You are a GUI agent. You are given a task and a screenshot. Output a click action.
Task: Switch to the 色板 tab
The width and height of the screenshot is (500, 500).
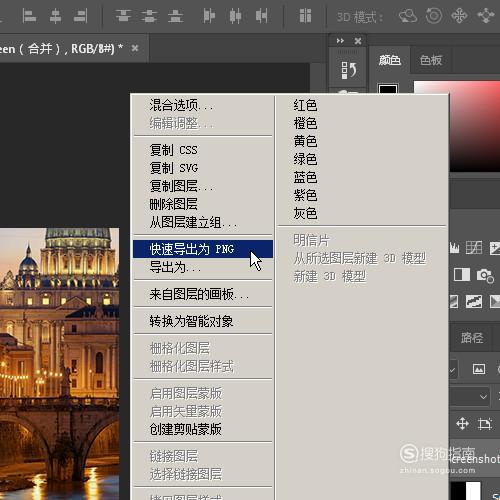pyautogui.click(x=431, y=60)
